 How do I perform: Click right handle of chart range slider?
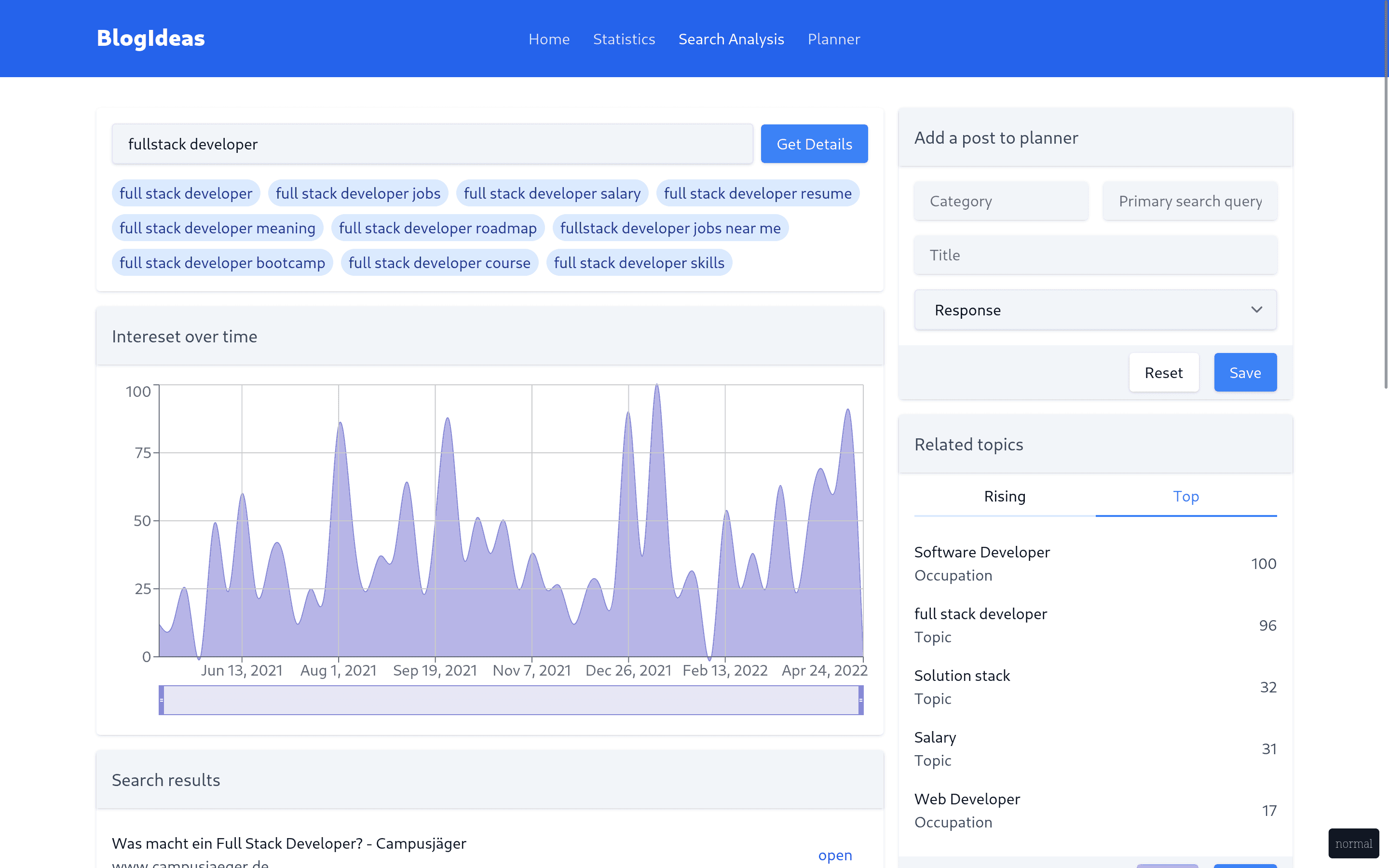coord(860,700)
